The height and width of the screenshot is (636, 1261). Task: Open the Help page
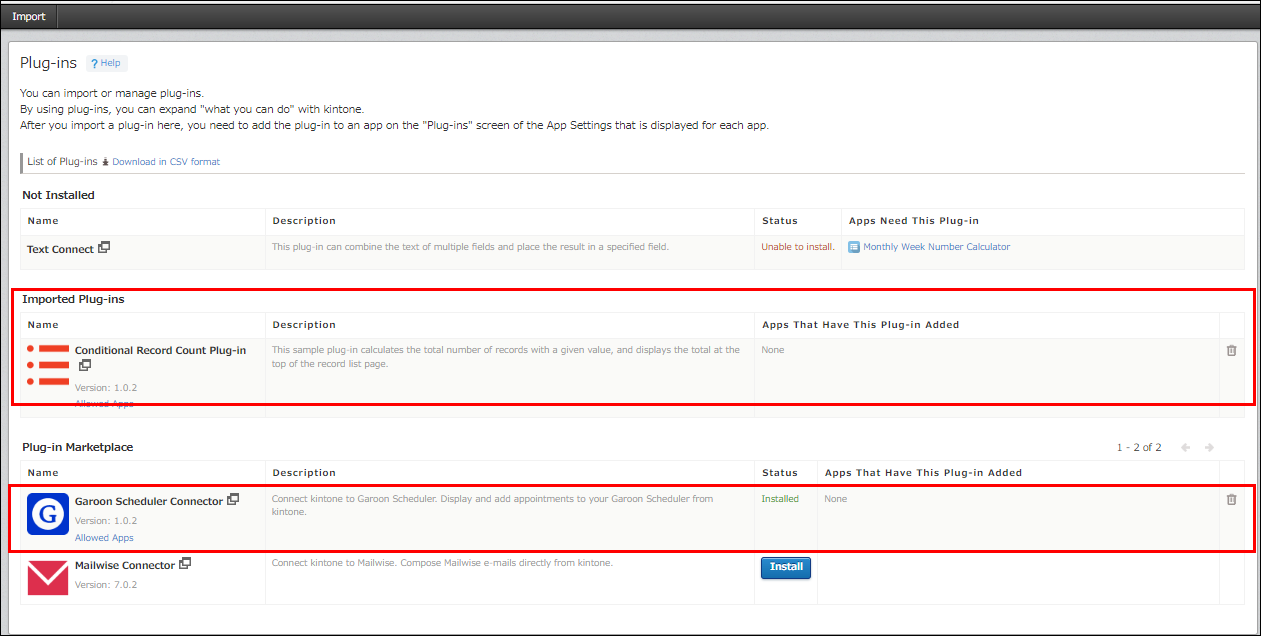(x=106, y=62)
